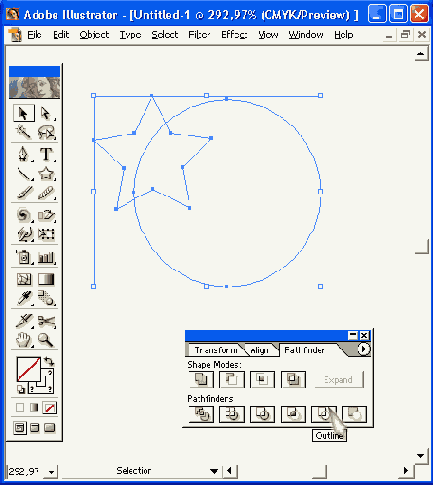Select the Pen tool
Screen dimensions: 433x485
(24, 154)
